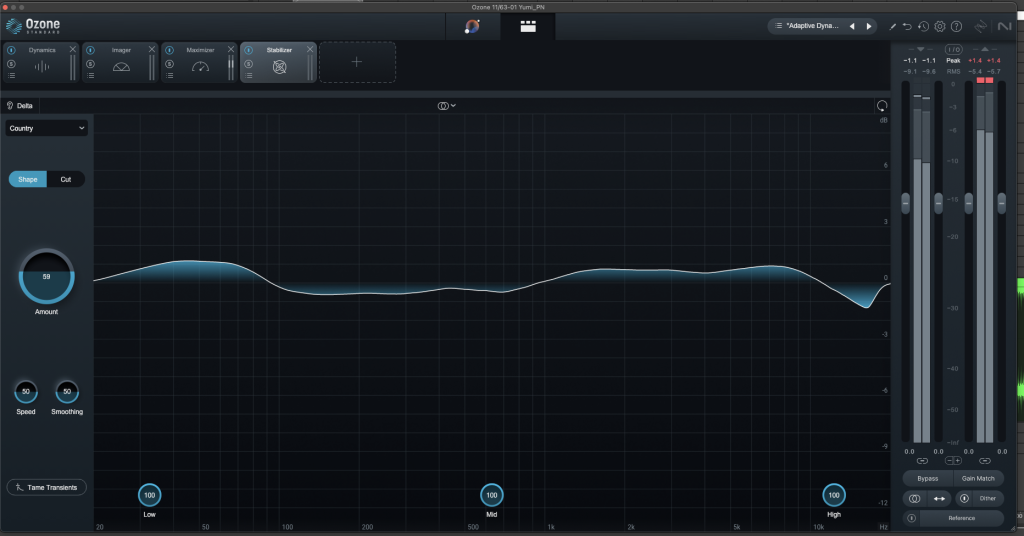Click the swap channels arrow icon
This screenshot has width=1024, height=536.
click(x=939, y=498)
